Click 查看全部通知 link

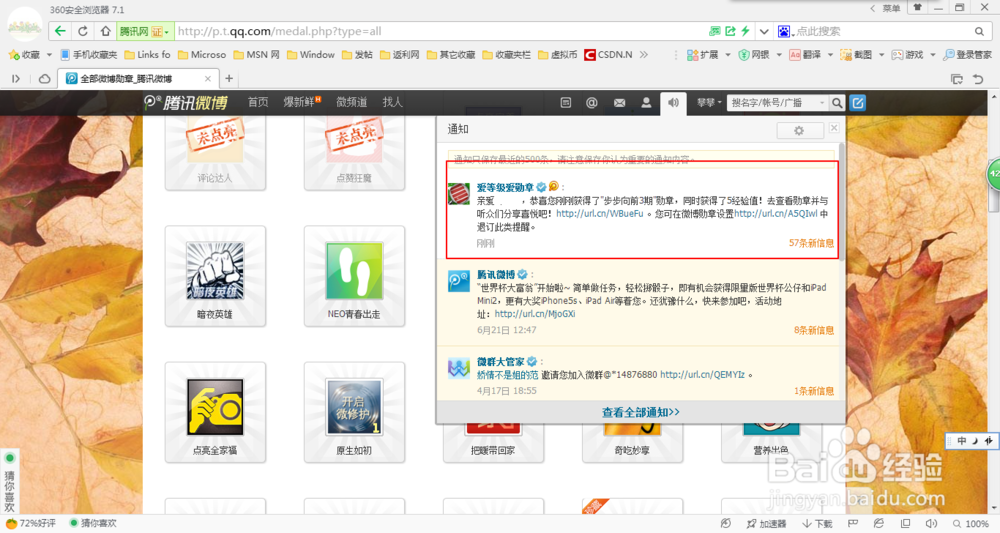[x=641, y=413]
